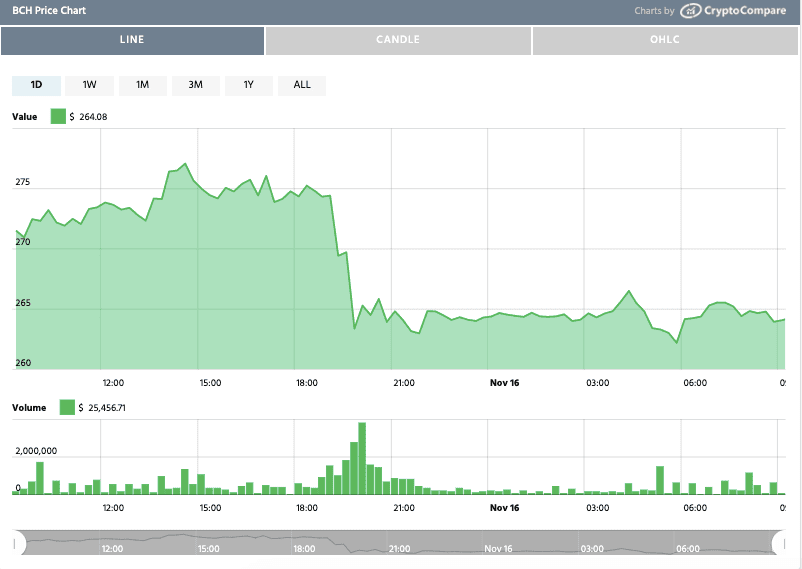Viewport: 802px width, 569px height.
Task: Click the tallest volume bar
Action: [361, 458]
